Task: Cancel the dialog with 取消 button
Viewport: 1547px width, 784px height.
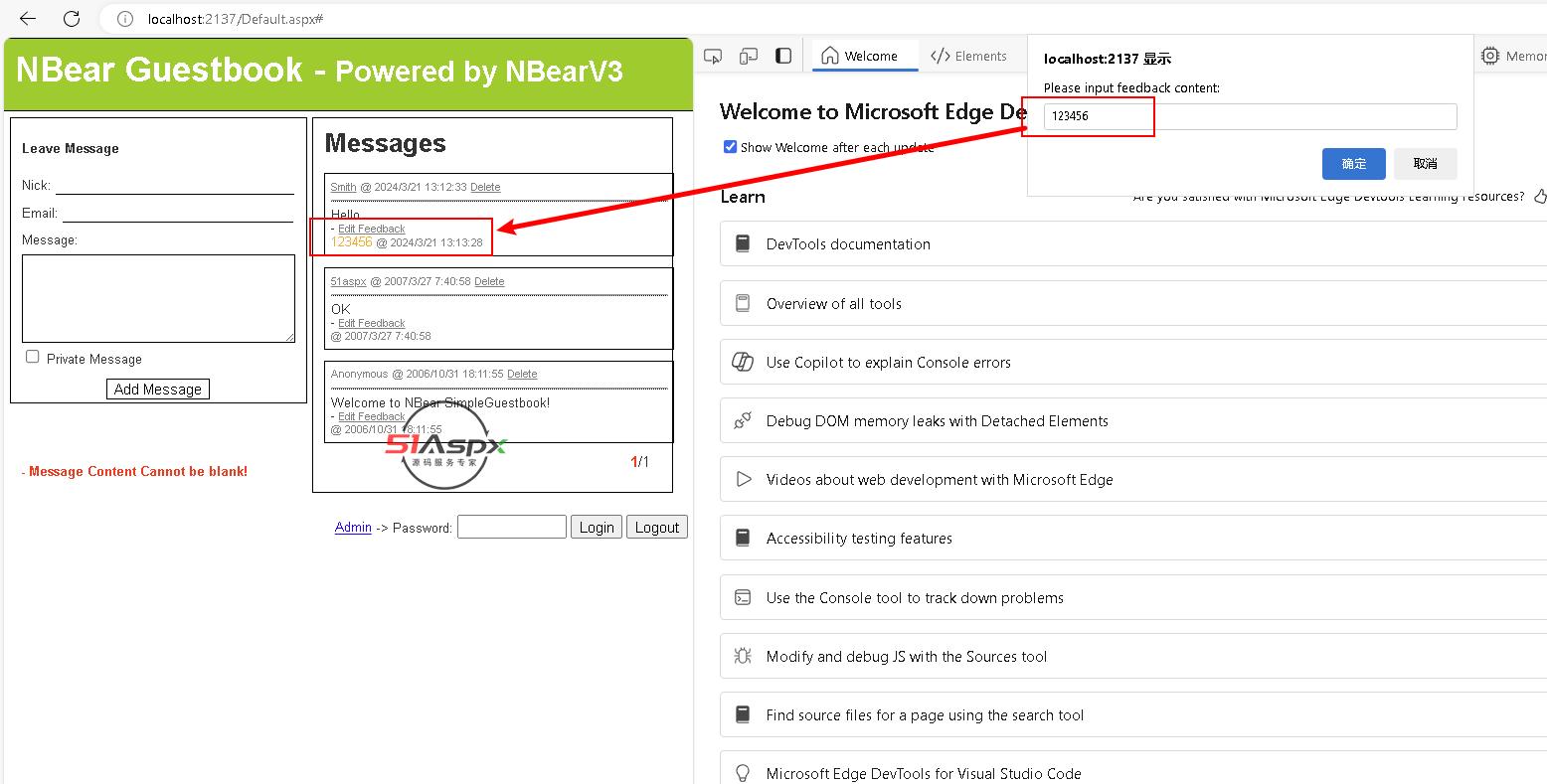Action: click(1425, 164)
